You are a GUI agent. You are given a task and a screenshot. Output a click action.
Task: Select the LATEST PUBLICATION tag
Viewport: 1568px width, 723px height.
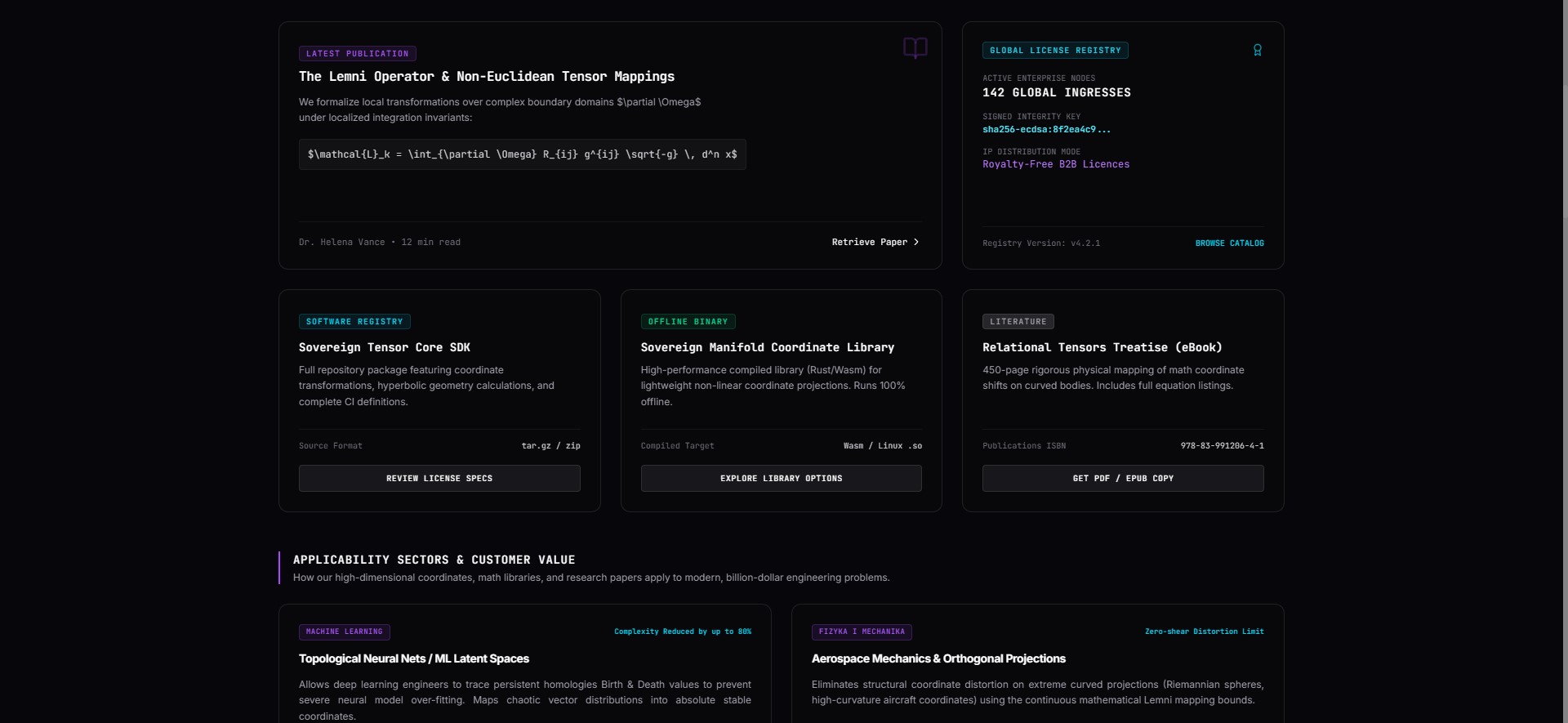pos(358,54)
